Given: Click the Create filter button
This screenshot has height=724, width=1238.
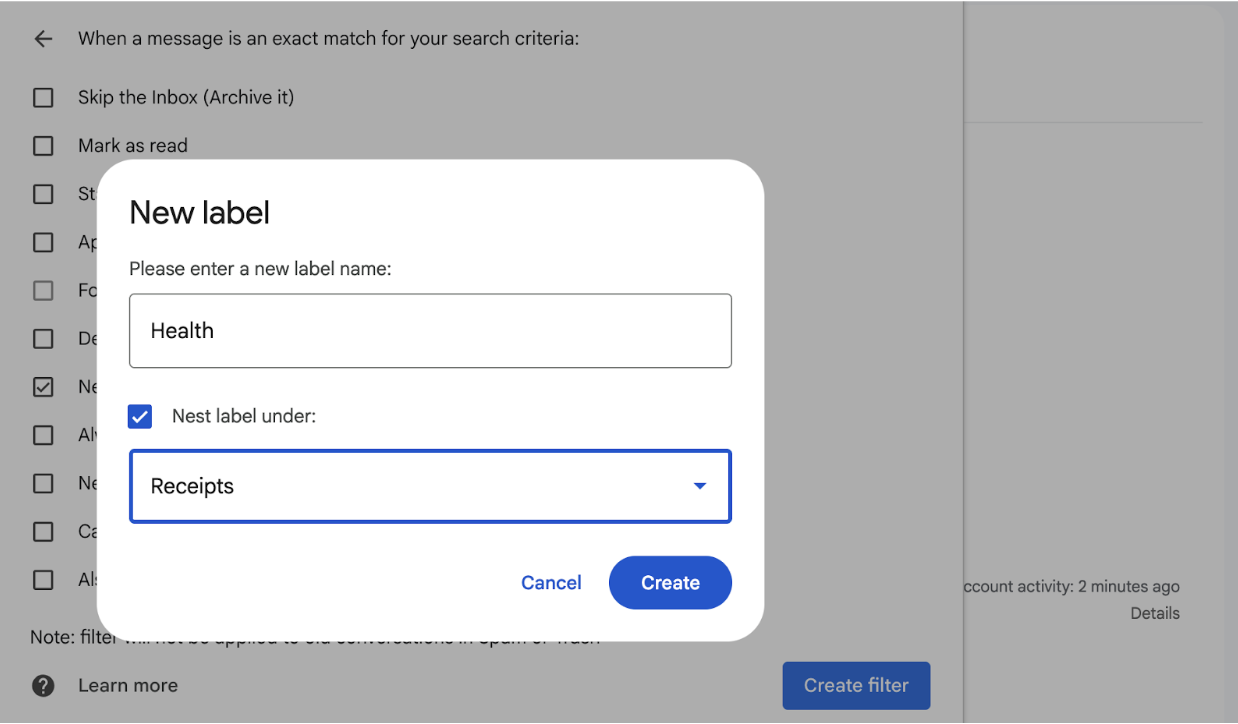Looking at the screenshot, I should click(x=856, y=686).
